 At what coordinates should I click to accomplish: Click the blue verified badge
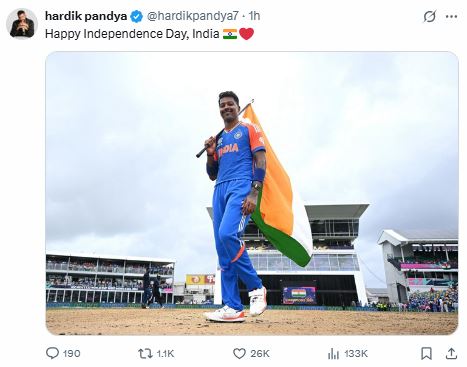coord(136,16)
